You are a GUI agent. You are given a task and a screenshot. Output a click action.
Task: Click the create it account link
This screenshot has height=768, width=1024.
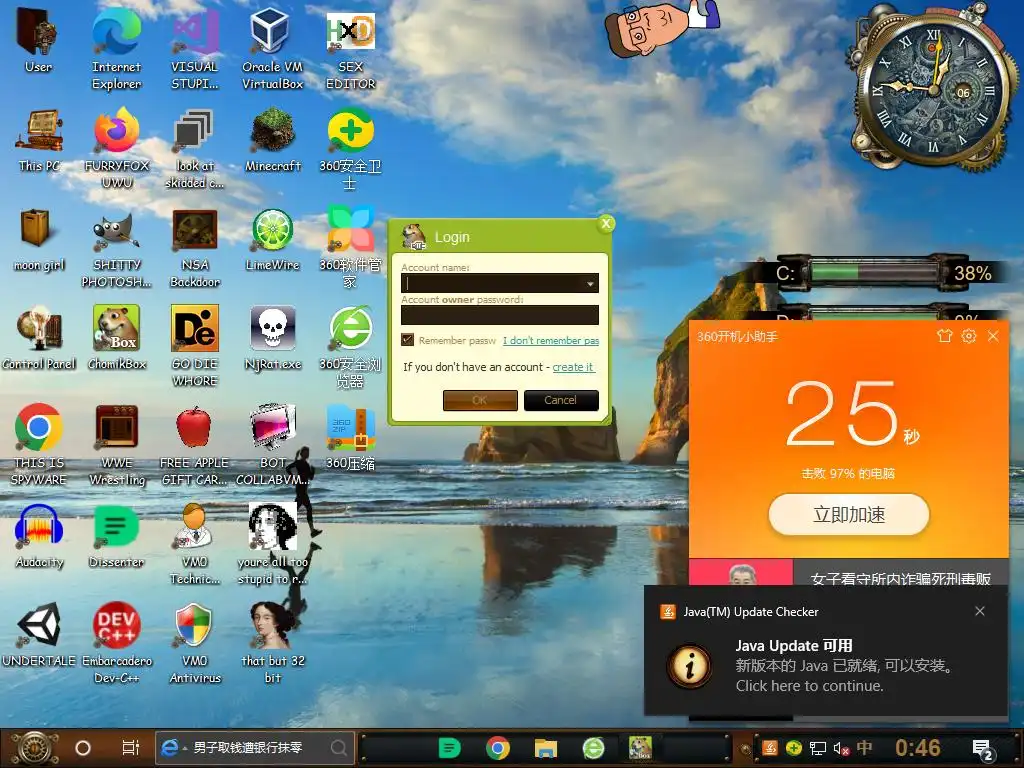point(573,367)
